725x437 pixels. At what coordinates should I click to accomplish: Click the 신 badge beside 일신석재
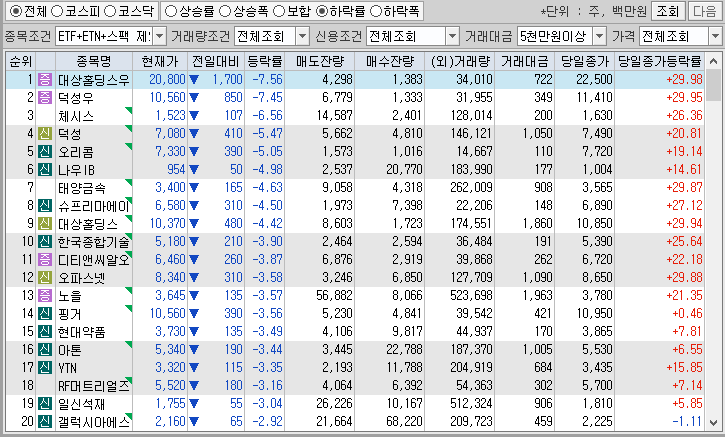click(x=45, y=404)
